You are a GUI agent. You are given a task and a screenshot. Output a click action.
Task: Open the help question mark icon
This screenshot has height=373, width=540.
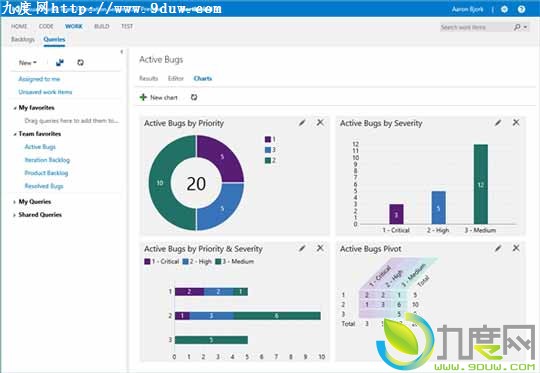521,9
